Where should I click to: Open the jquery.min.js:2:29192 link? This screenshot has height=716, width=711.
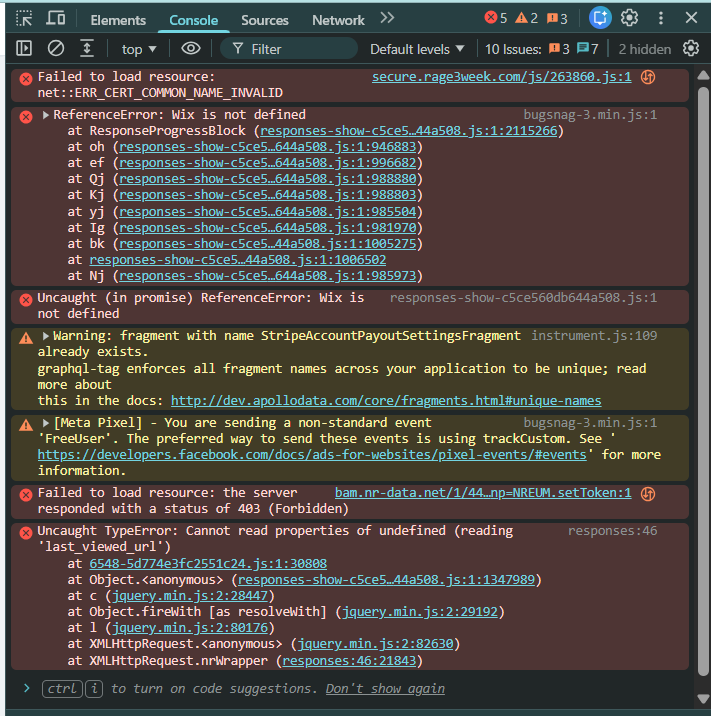(420, 612)
